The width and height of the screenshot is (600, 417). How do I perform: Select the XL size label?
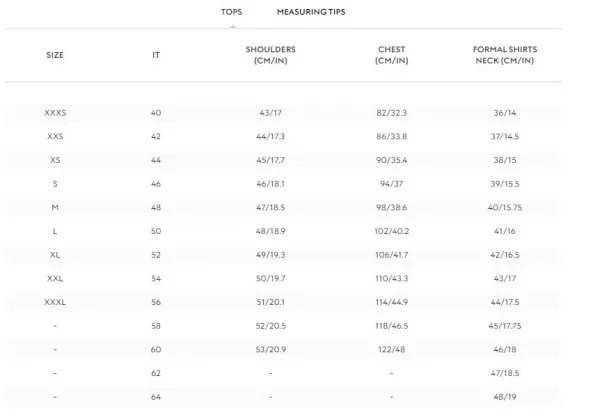pos(55,255)
